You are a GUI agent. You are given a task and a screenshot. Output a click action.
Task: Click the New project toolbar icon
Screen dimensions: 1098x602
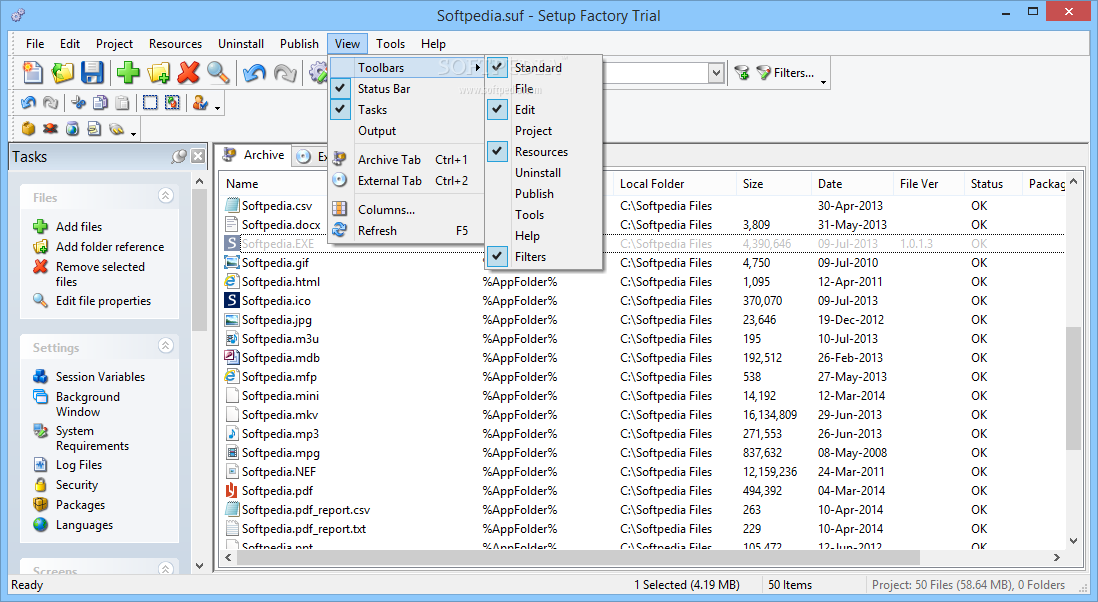point(32,72)
